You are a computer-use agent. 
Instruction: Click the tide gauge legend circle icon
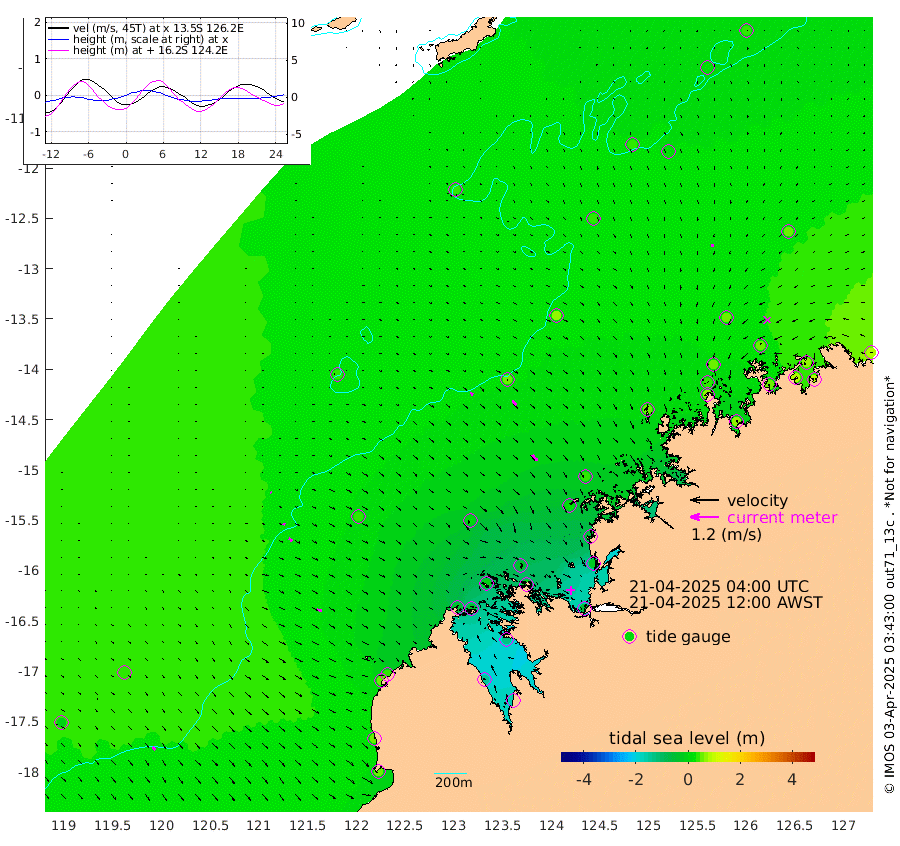pyautogui.click(x=630, y=637)
